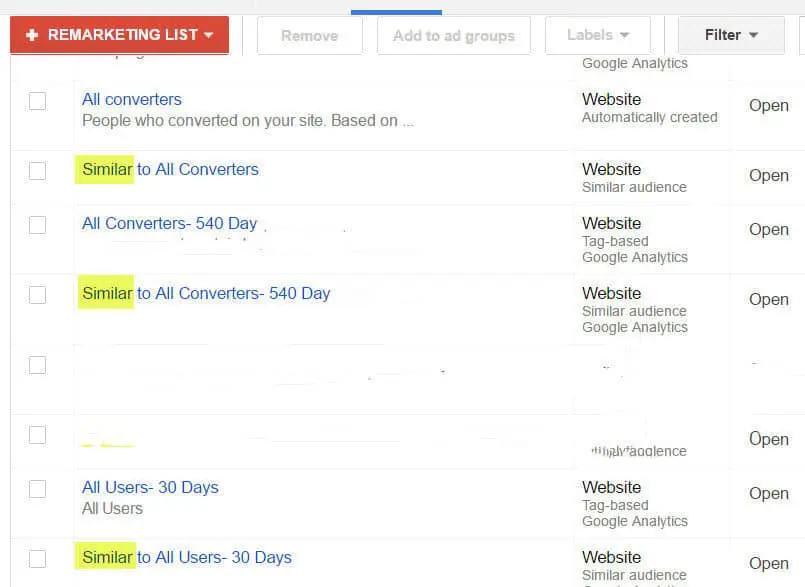
Task: Open Similar to All Converters- 540 Day link
Action: (206, 293)
